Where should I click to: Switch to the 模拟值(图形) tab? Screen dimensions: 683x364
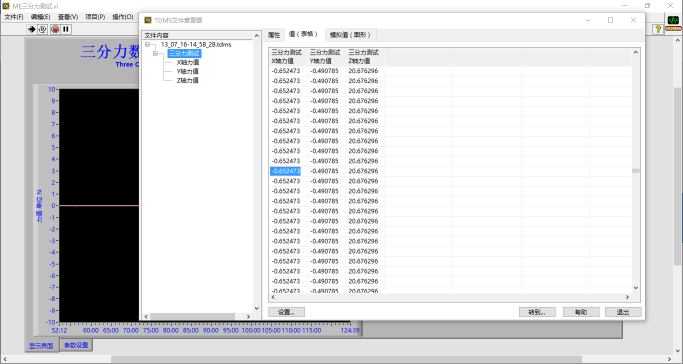[x=350, y=35]
